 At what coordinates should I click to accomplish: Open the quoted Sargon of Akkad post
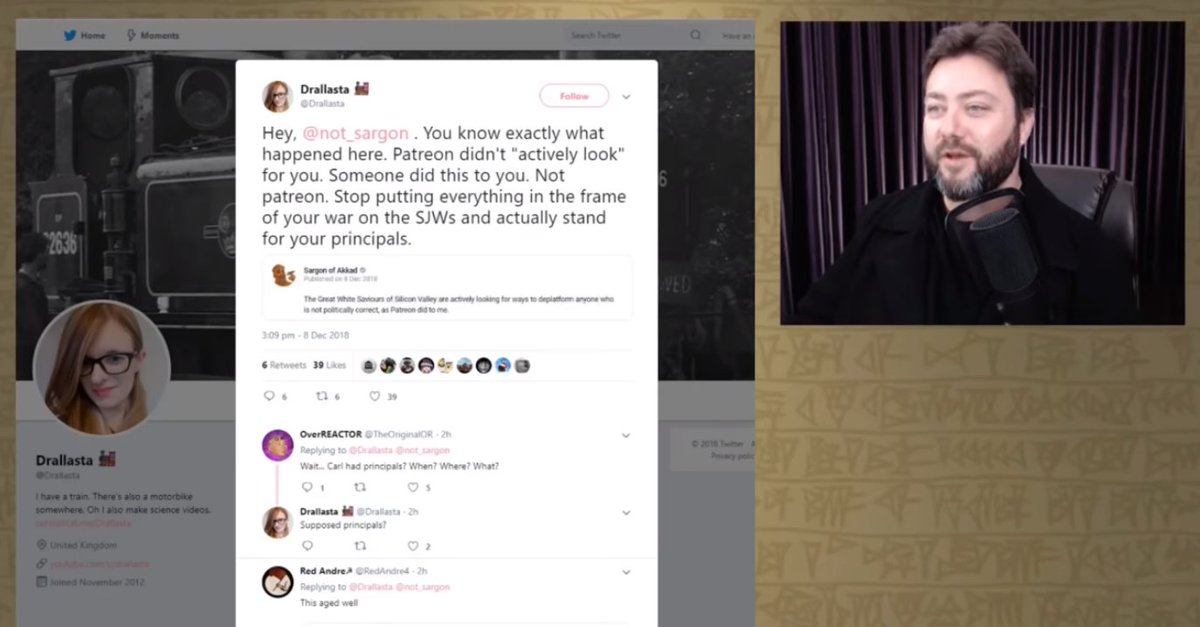(x=447, y=288)
